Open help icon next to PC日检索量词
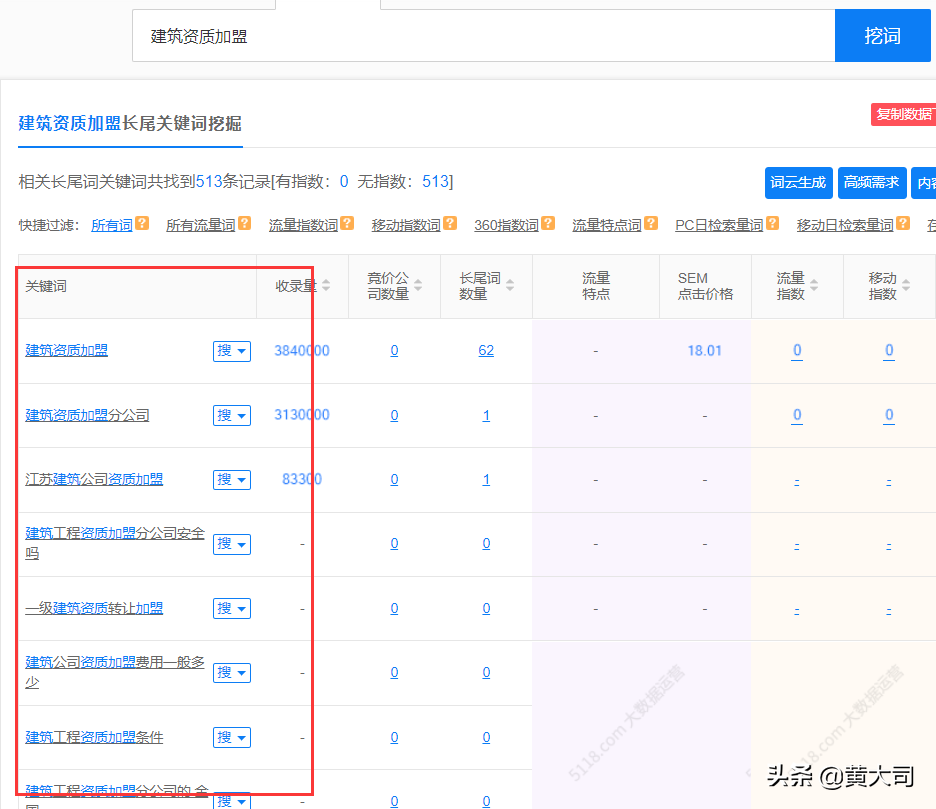Image resolution: width=936 pixels, height=809 pixels. point(773,224)
